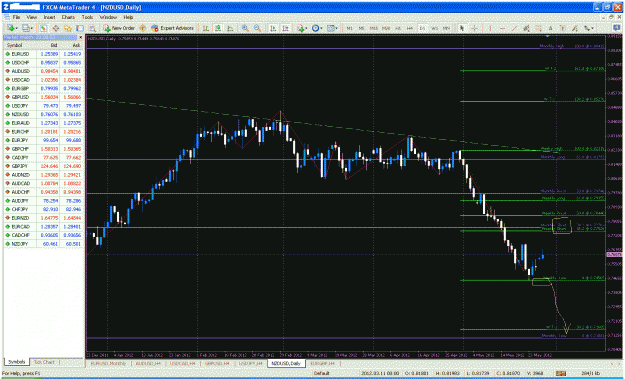Open the Indicators list icon
The height and width of the screenshot is (379, 625).
[300, 28]
